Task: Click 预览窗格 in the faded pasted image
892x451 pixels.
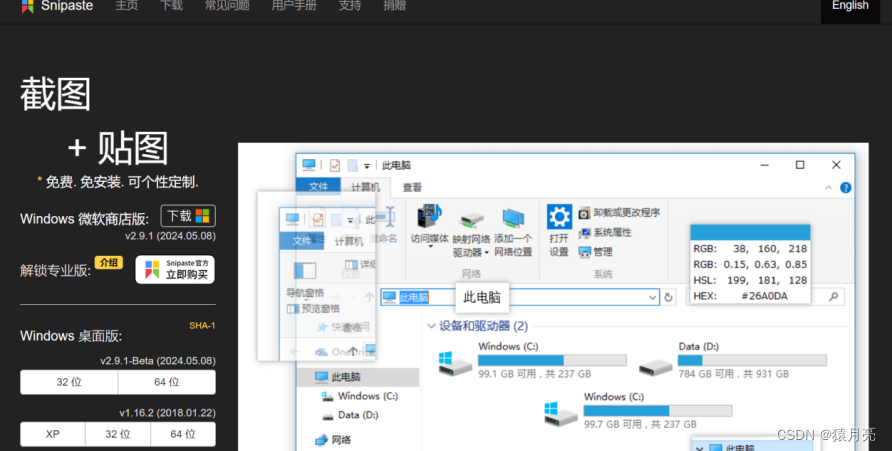Action: click(321, 309)
